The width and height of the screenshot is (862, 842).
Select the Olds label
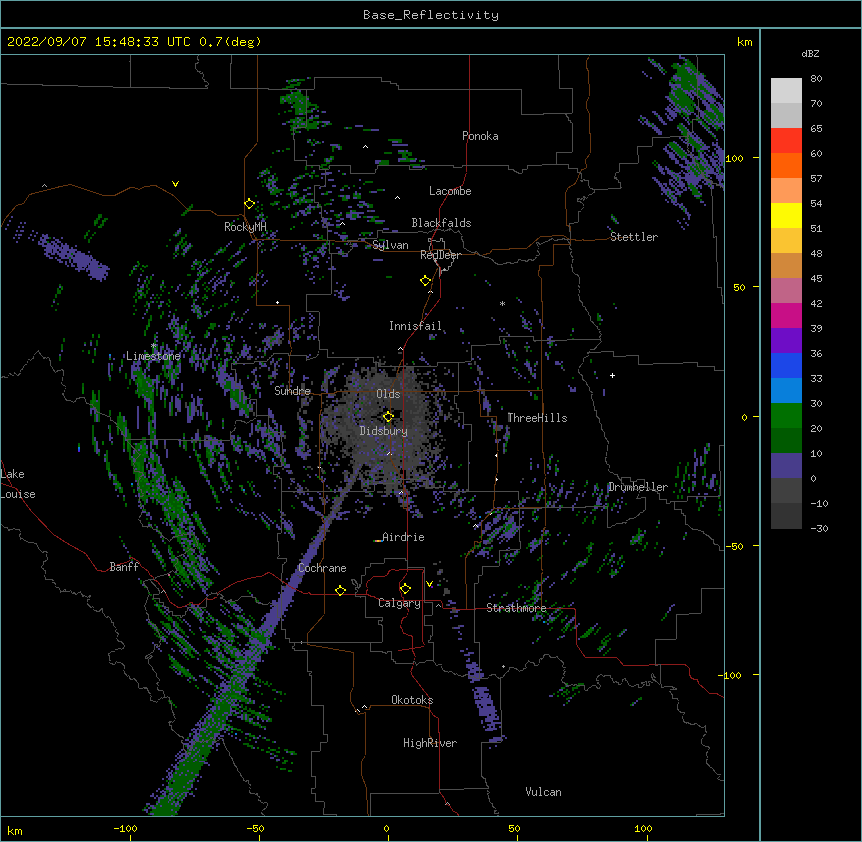coord(388,394)
